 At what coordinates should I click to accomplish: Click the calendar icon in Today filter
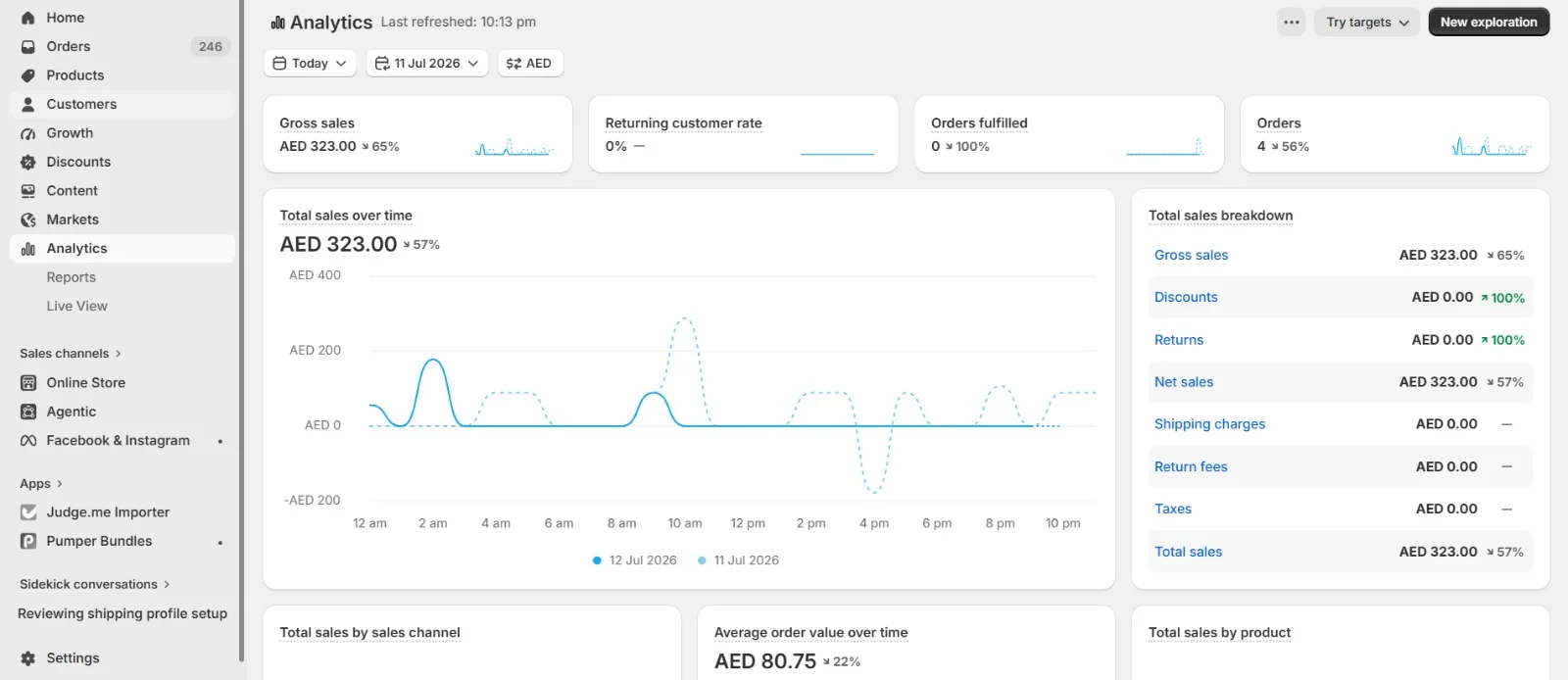point(279,63)
